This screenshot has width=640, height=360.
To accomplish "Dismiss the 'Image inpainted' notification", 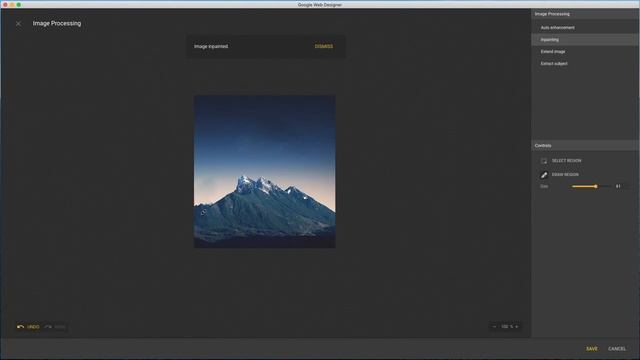I will tap(324, 47).
